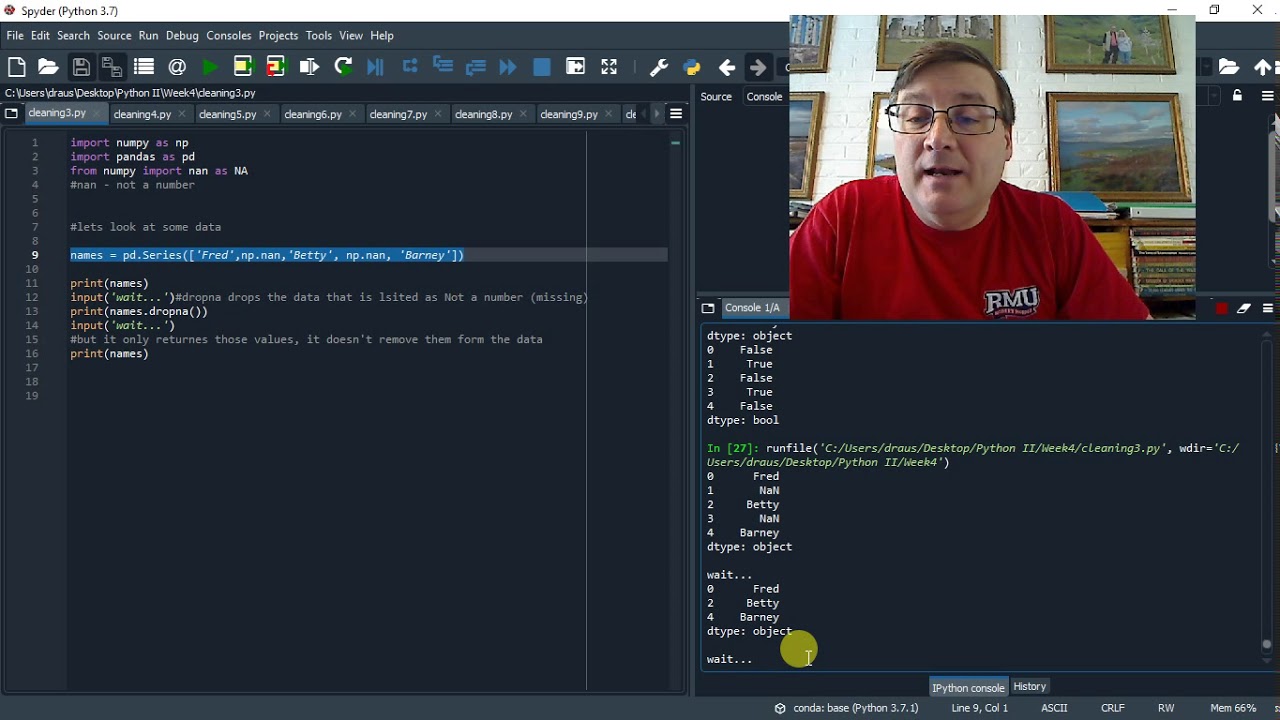This screenshot has width=1280, height=720.
Task: Click debugger step return icon
Action: tap(476, 67)
